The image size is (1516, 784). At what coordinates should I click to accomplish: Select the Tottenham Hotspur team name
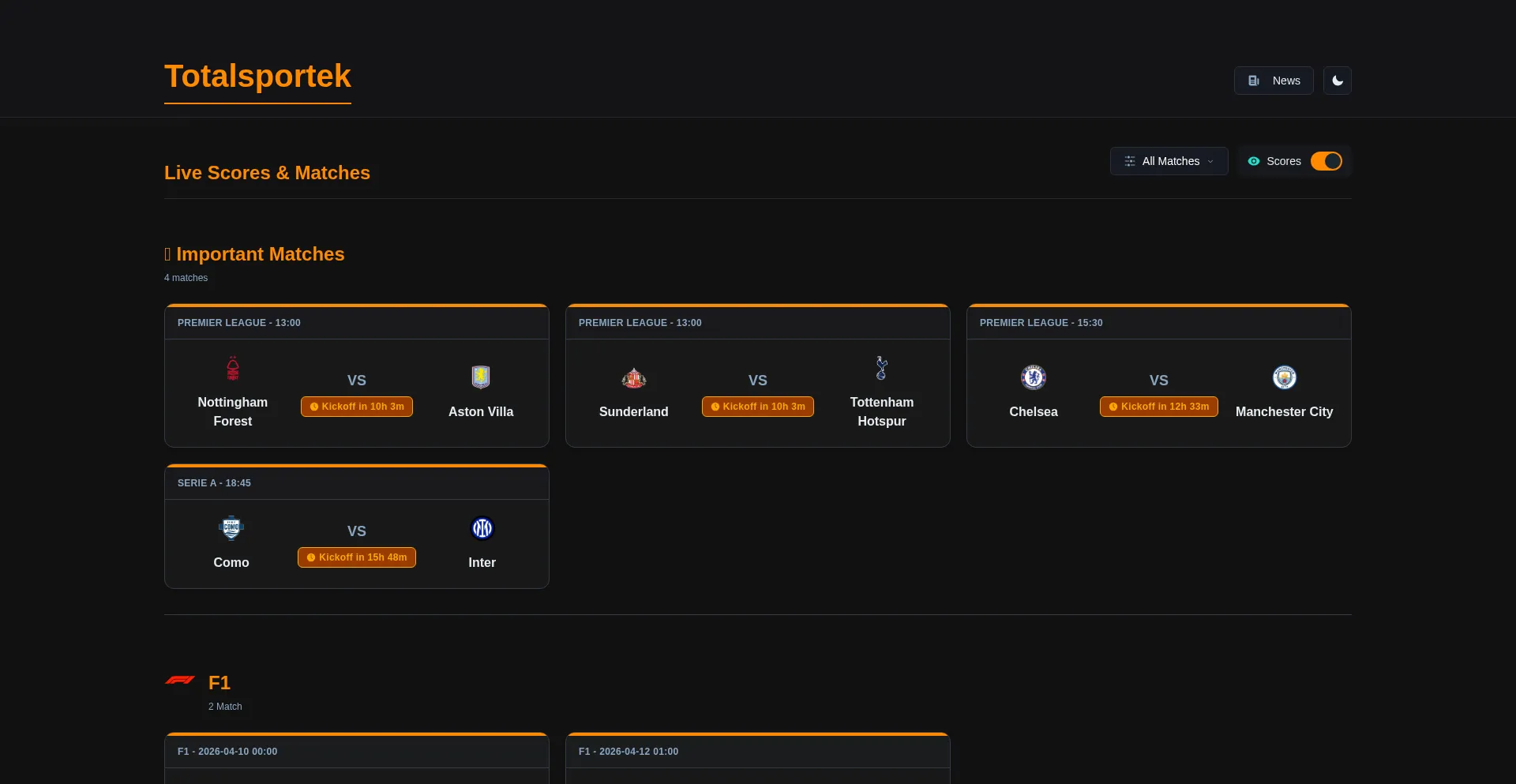coord(882,412)
